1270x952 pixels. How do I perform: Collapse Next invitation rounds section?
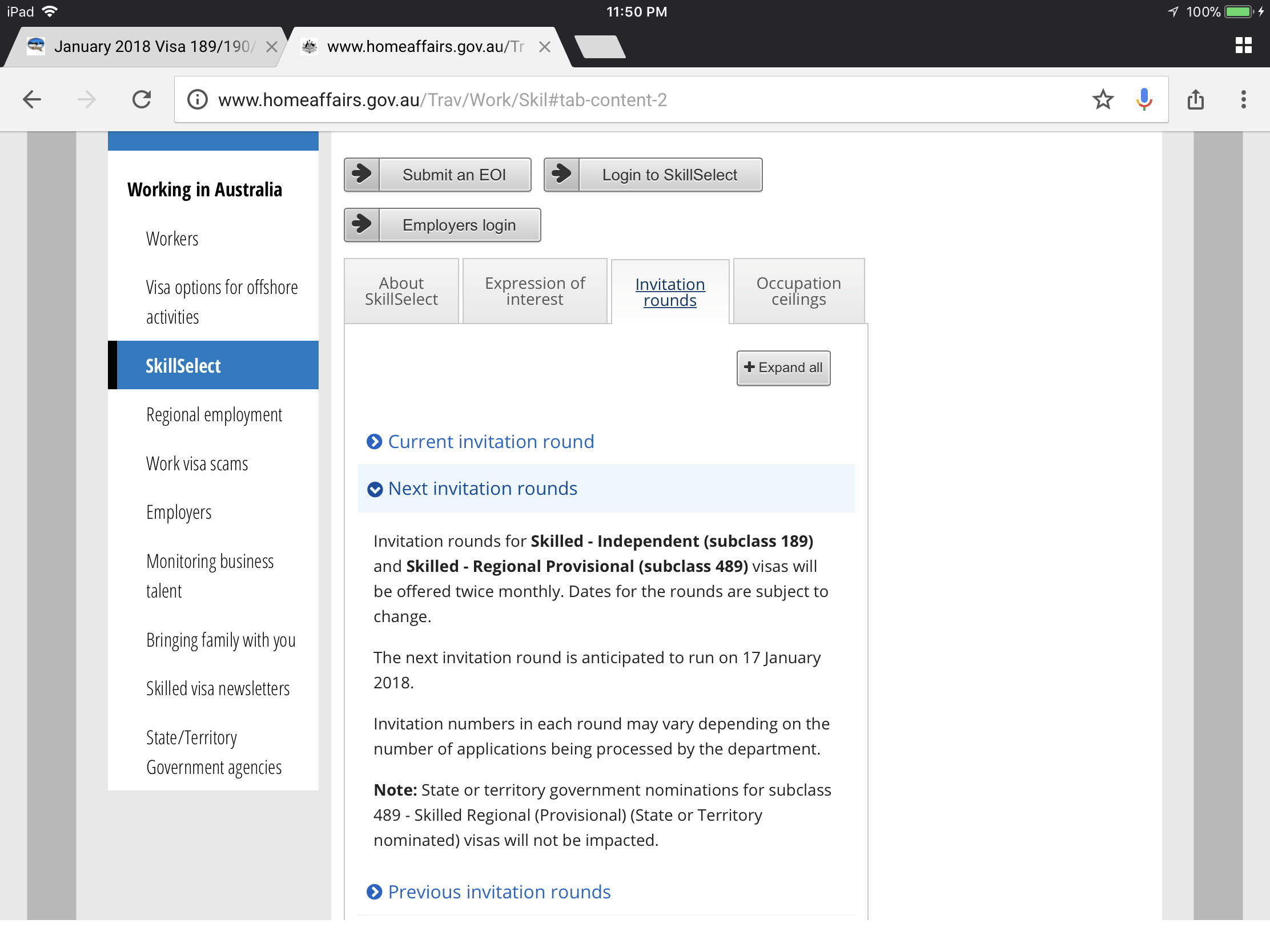[x=483, y=489]
